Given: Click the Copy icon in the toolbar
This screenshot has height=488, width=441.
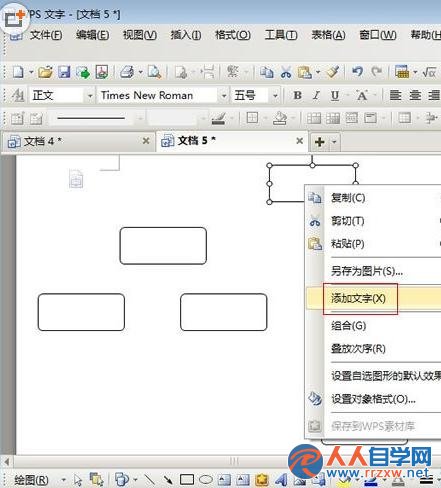Looking at the screenshot, I should [x=267, y=72].
